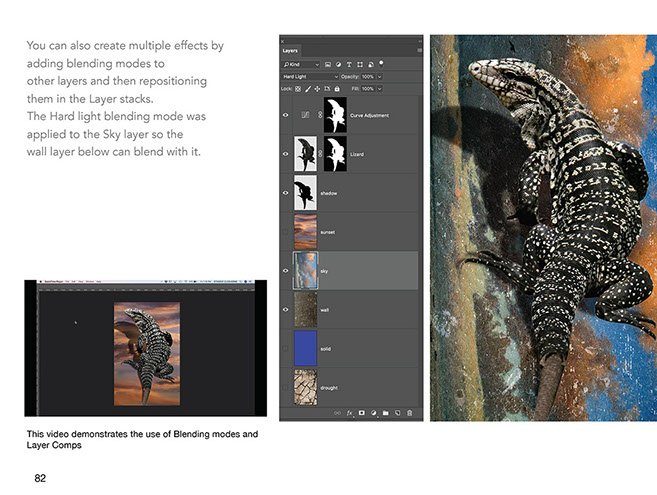The height and width of the screenshot is (495, 657).
Task: Select the wall layer by name
Action: pos(324,310)
